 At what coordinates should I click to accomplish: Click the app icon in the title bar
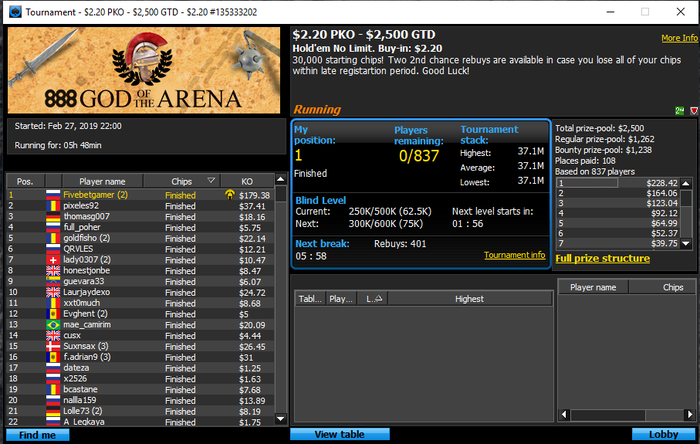tap(15, 12)
